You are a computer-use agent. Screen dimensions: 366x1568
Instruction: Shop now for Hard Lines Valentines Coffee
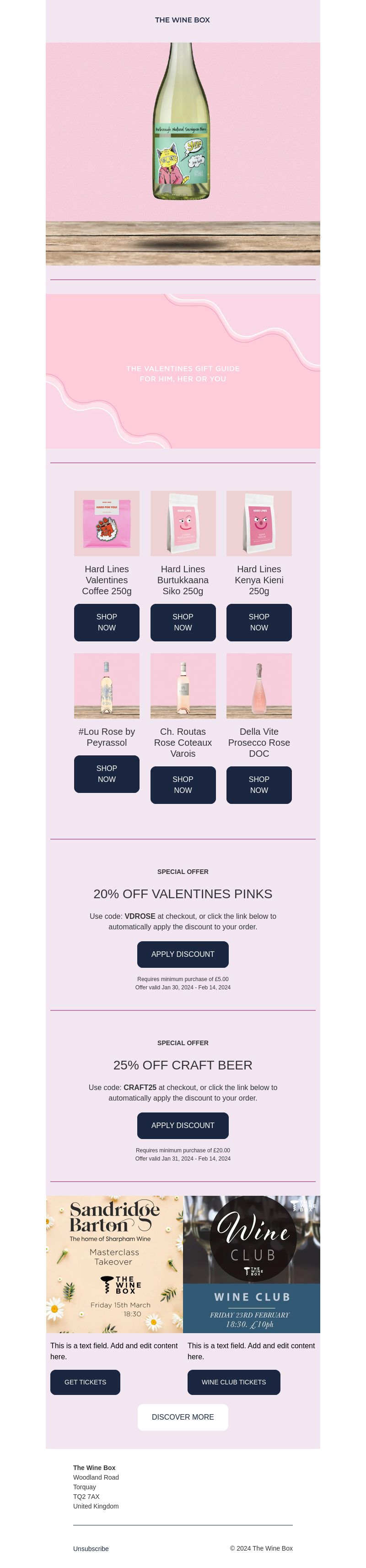(x=107, y=622)
